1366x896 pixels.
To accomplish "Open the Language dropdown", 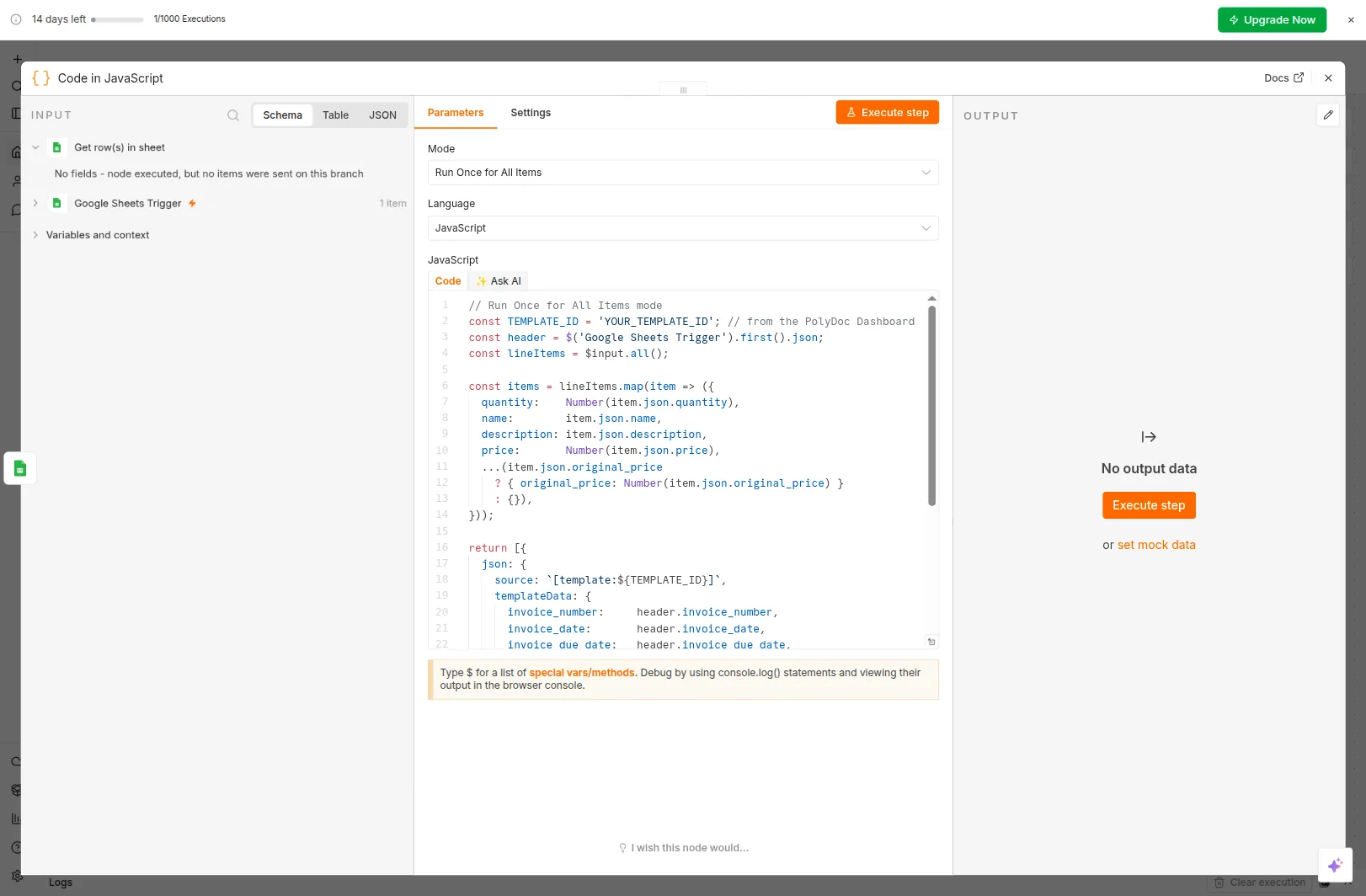I will point(683,228).
